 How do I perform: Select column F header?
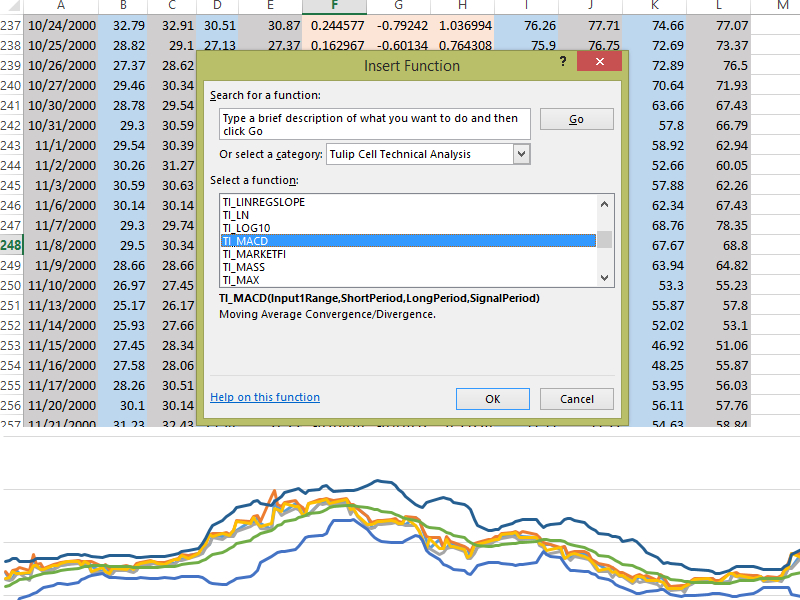coord(333,7)
